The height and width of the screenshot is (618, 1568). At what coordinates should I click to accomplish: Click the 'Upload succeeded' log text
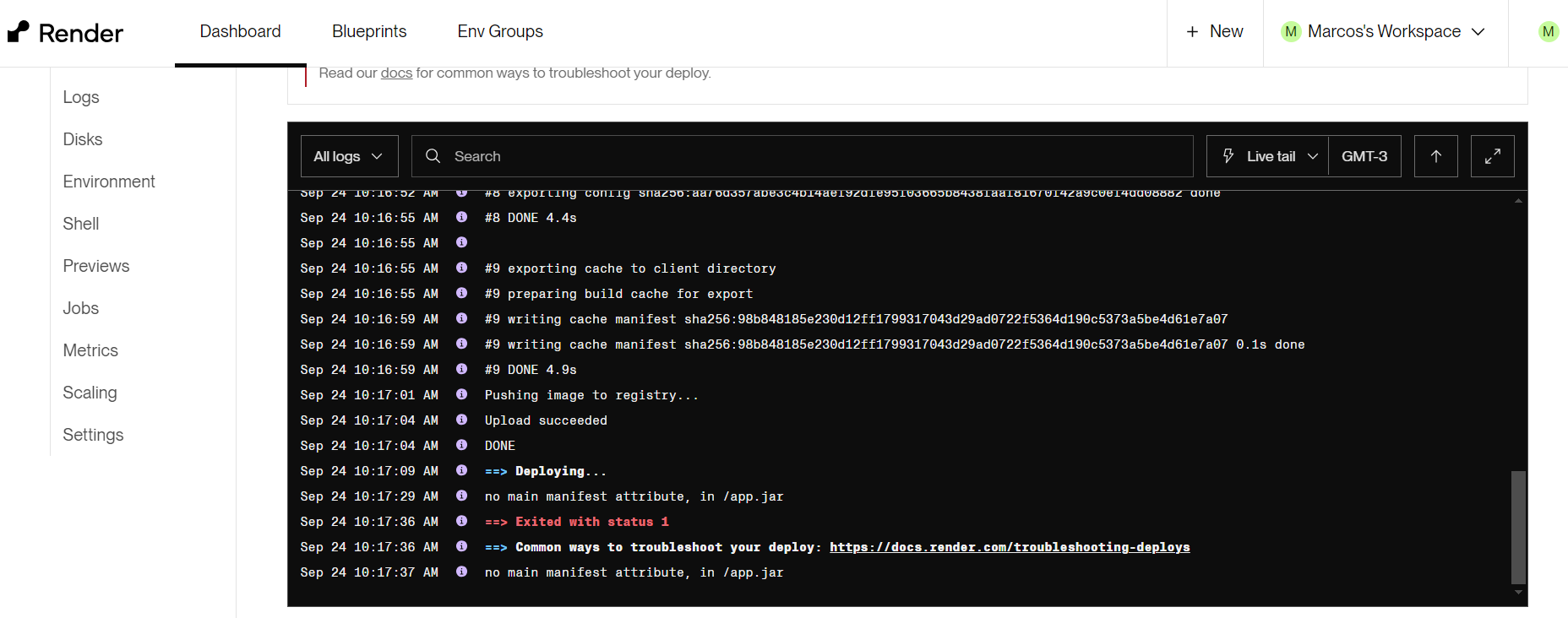(546, 420)
